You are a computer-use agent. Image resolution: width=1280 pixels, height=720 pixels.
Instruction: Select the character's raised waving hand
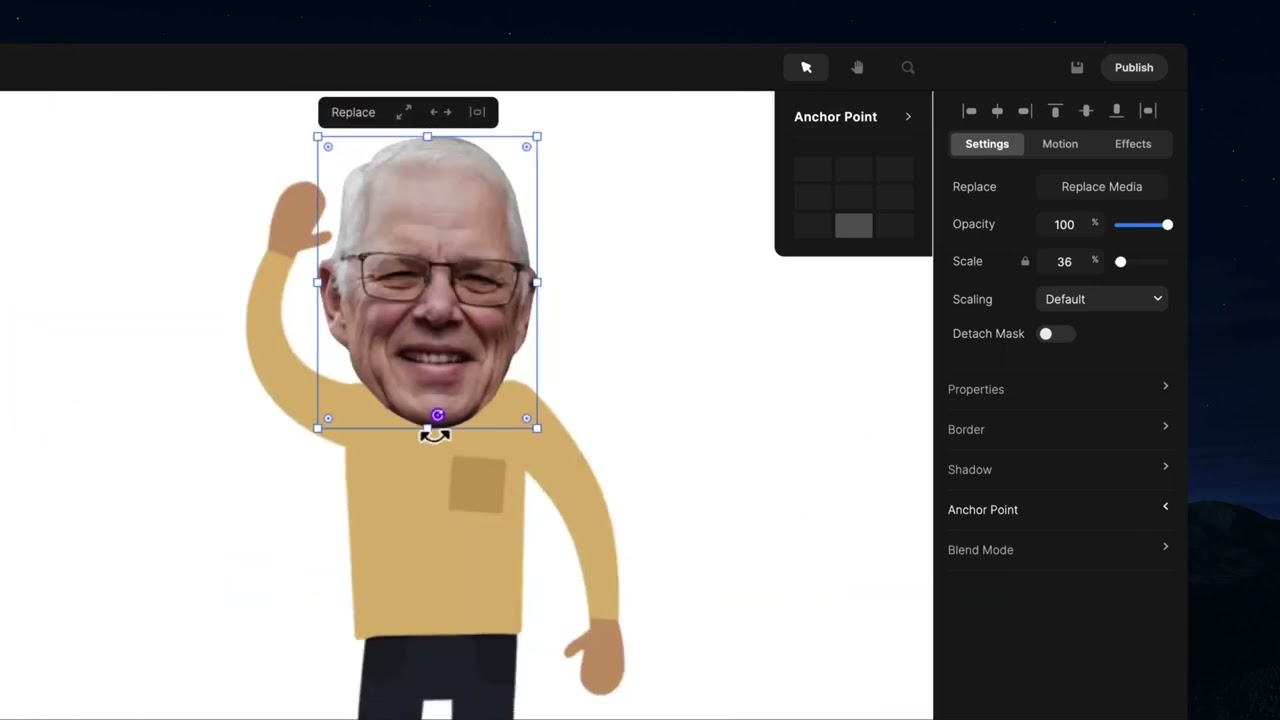[298, 218]
